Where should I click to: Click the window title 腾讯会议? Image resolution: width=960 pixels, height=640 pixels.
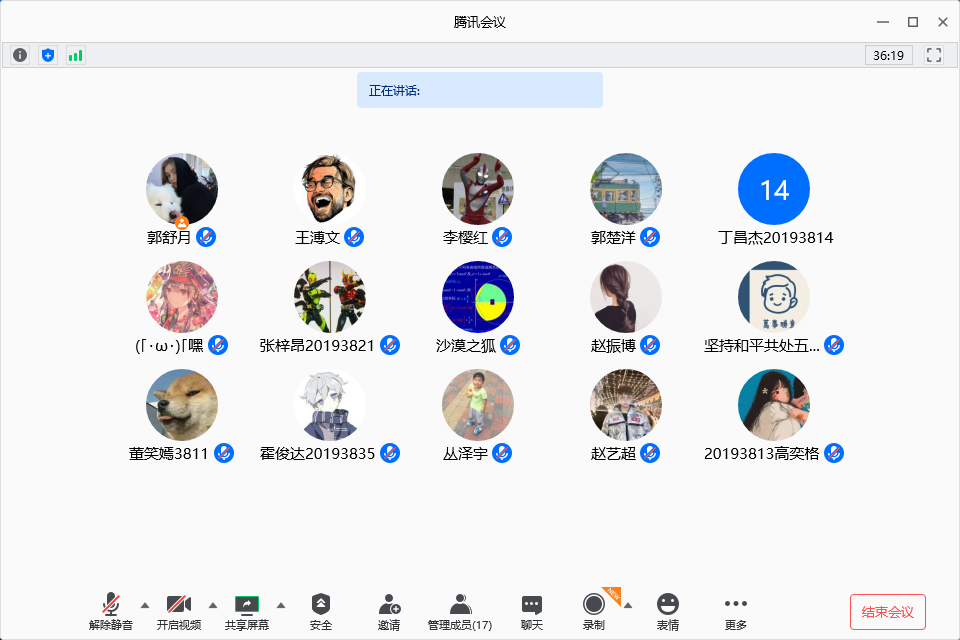480,22
